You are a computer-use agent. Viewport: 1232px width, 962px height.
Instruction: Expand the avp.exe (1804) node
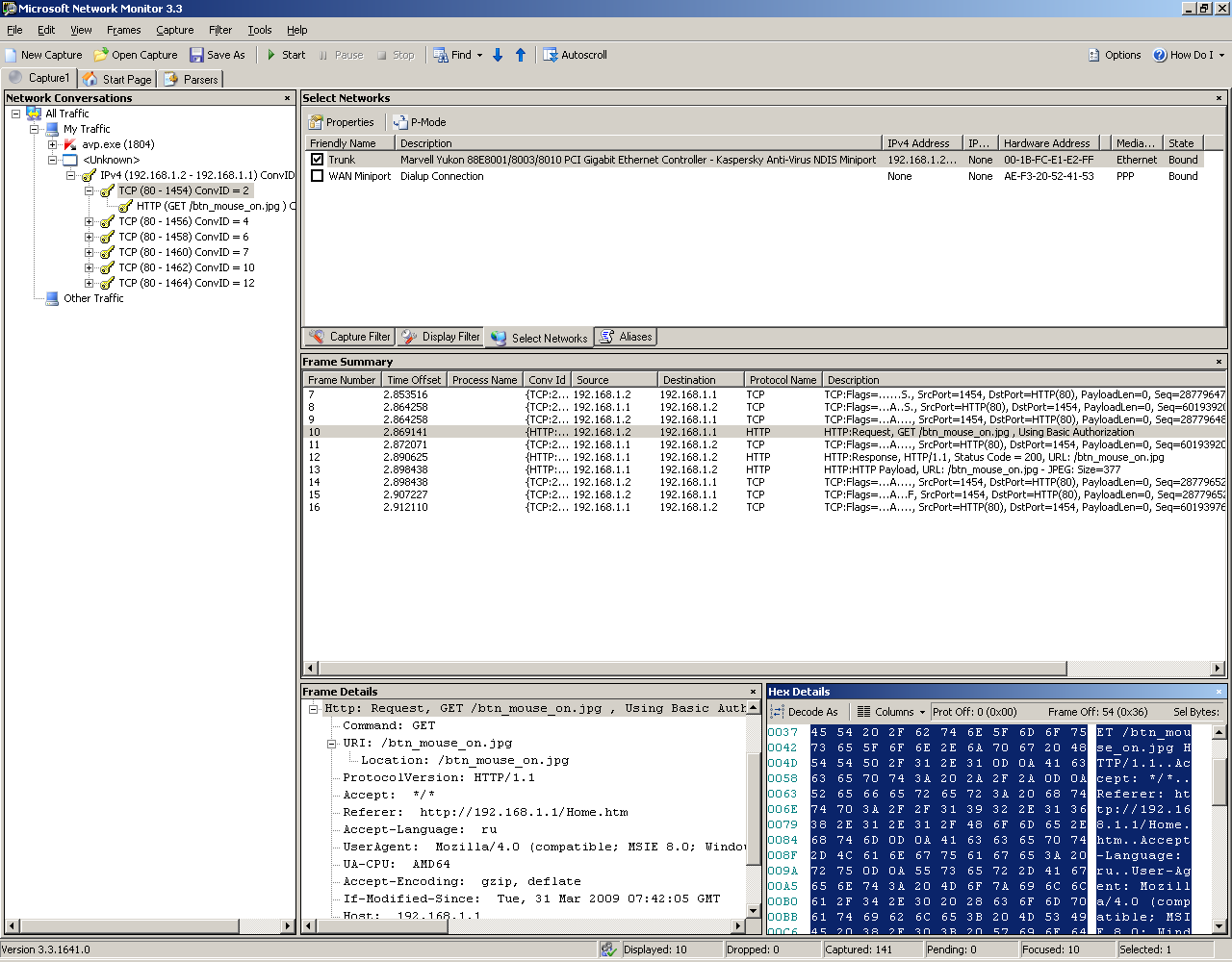pyautogui.click(x=53, y=144)
